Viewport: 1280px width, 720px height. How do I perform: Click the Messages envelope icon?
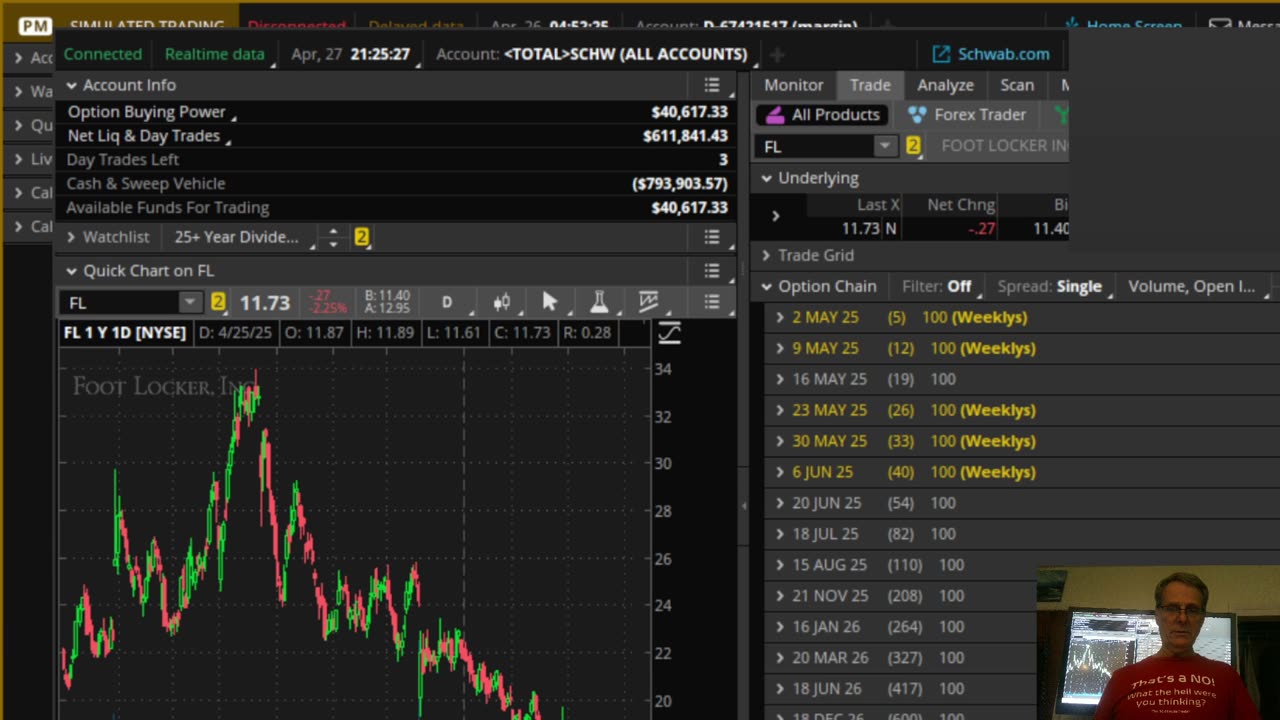point(1220,26)
